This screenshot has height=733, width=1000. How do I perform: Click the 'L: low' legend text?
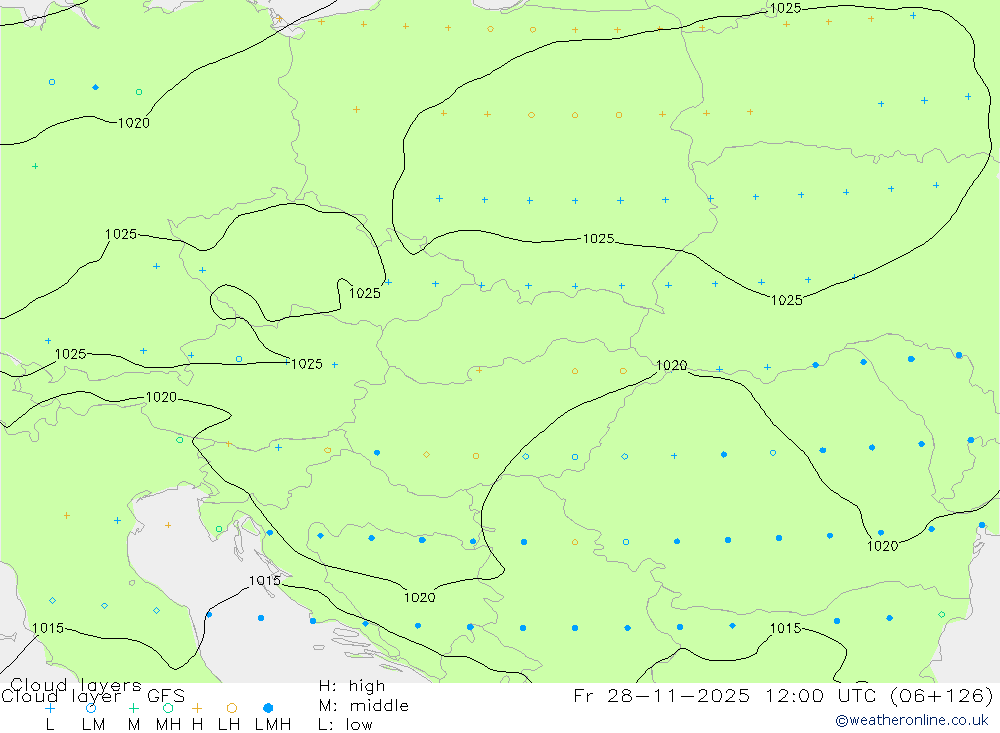[345, 725]
